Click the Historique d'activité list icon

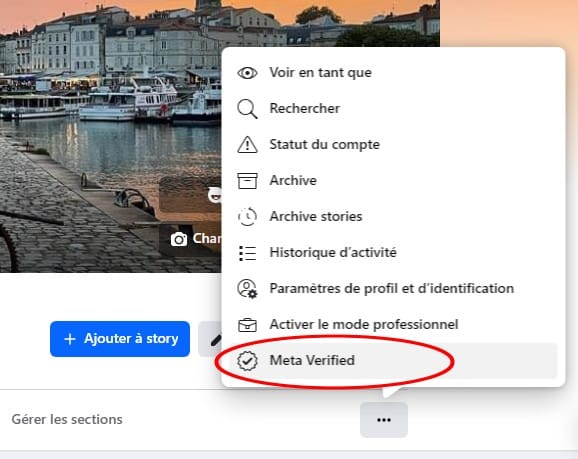click(x=247, y=253)
